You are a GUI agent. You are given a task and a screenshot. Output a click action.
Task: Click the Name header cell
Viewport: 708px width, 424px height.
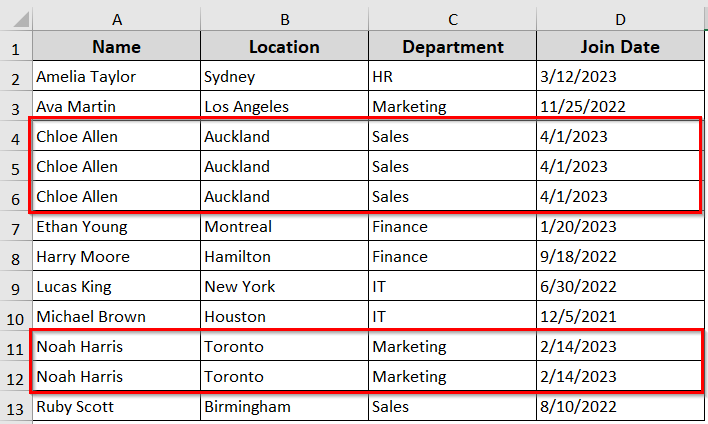point(116,47)
